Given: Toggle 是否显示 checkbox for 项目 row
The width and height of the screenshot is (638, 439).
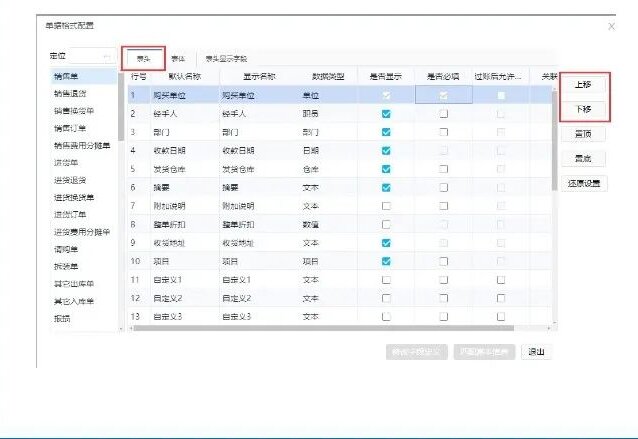Looking at the screenshot, I should [x=386, y=261].
